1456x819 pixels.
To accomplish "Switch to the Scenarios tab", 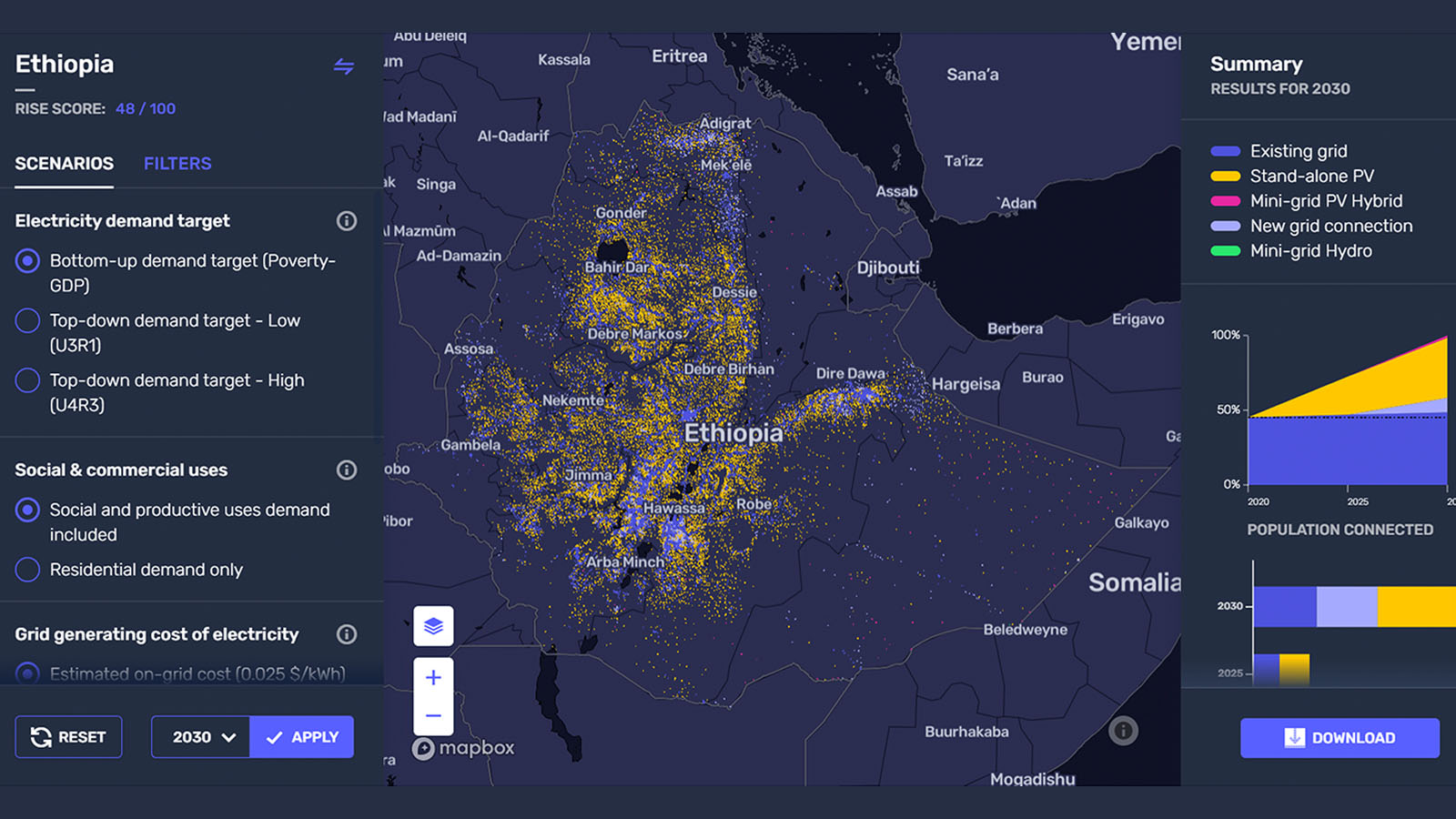I will [x=64, y=164].
